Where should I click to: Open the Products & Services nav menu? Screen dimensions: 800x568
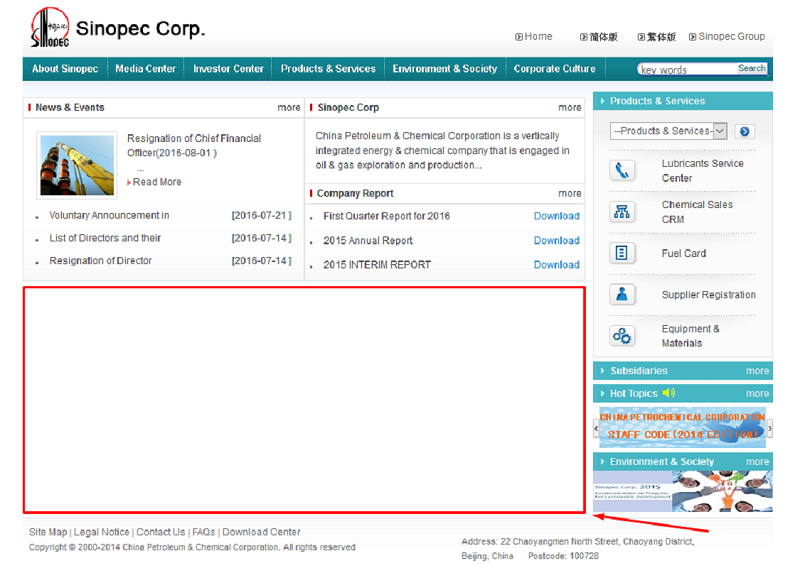click(x=328, y=69)
